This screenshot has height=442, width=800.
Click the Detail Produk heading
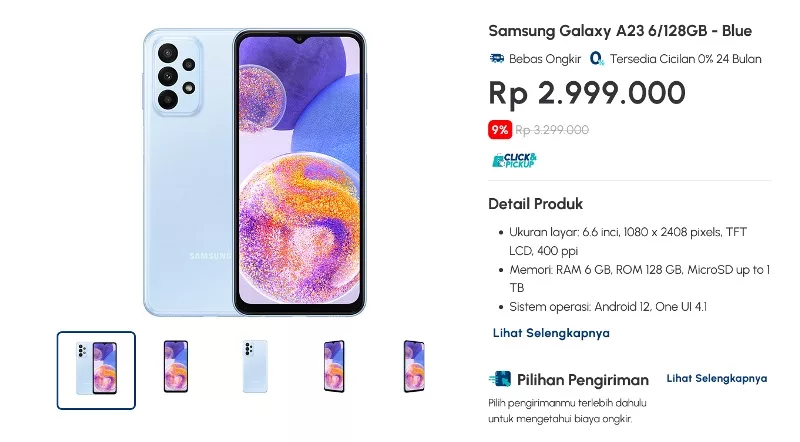pyautogui.click(x=535, y=204)
